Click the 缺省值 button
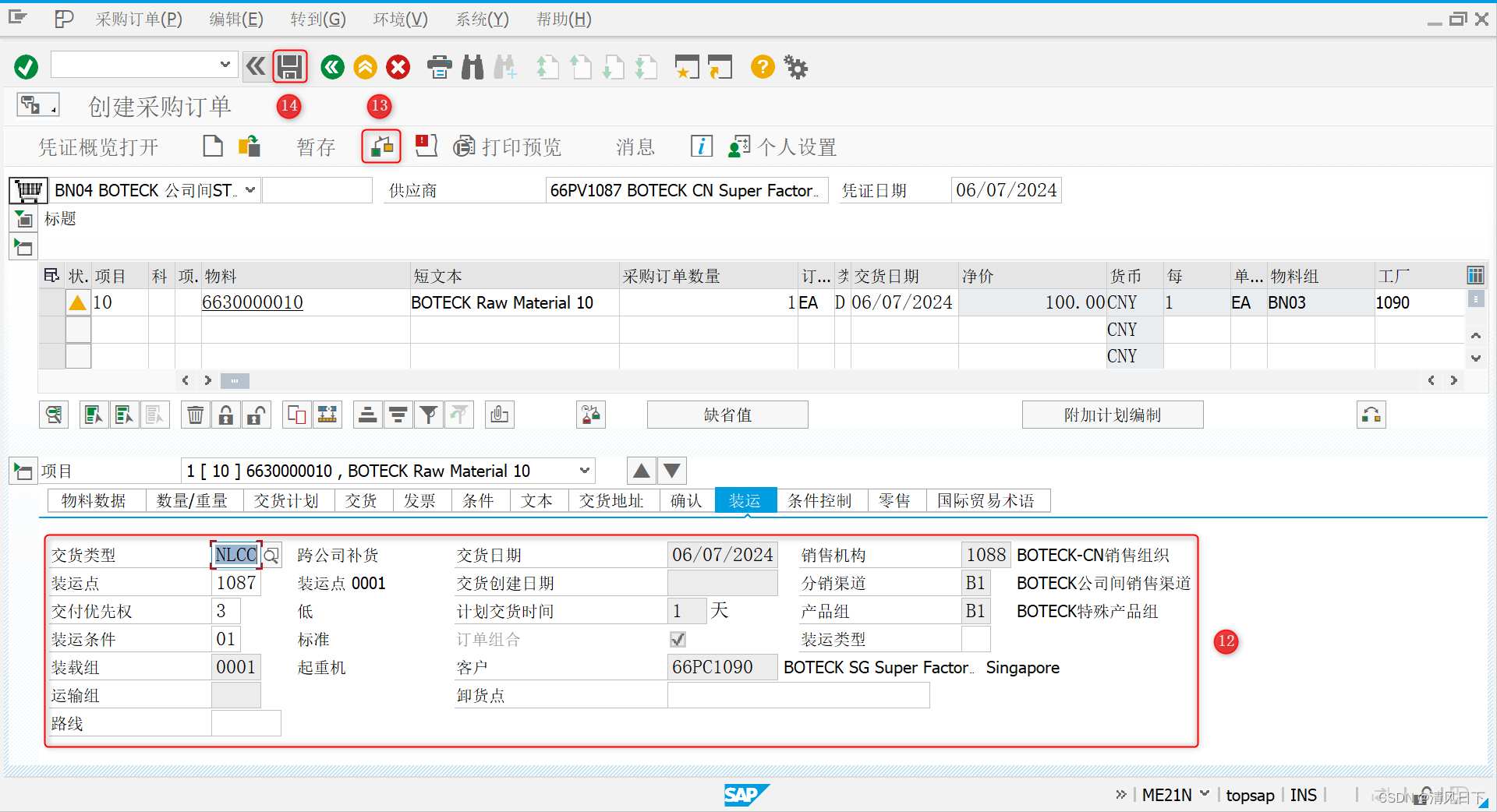The height and width of the screenshot is (812, 1497). [727, 415]
